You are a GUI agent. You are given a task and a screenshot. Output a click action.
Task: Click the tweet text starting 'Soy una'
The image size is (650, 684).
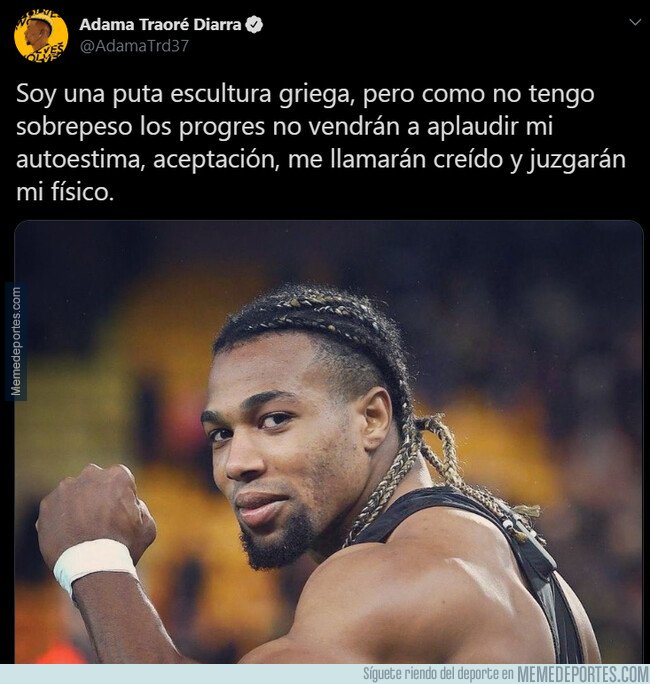(x=321, y=143)
